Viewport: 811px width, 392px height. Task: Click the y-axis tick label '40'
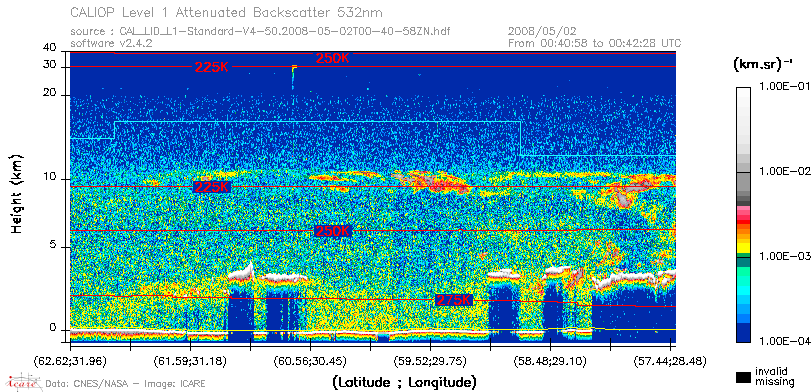(50, 48)
